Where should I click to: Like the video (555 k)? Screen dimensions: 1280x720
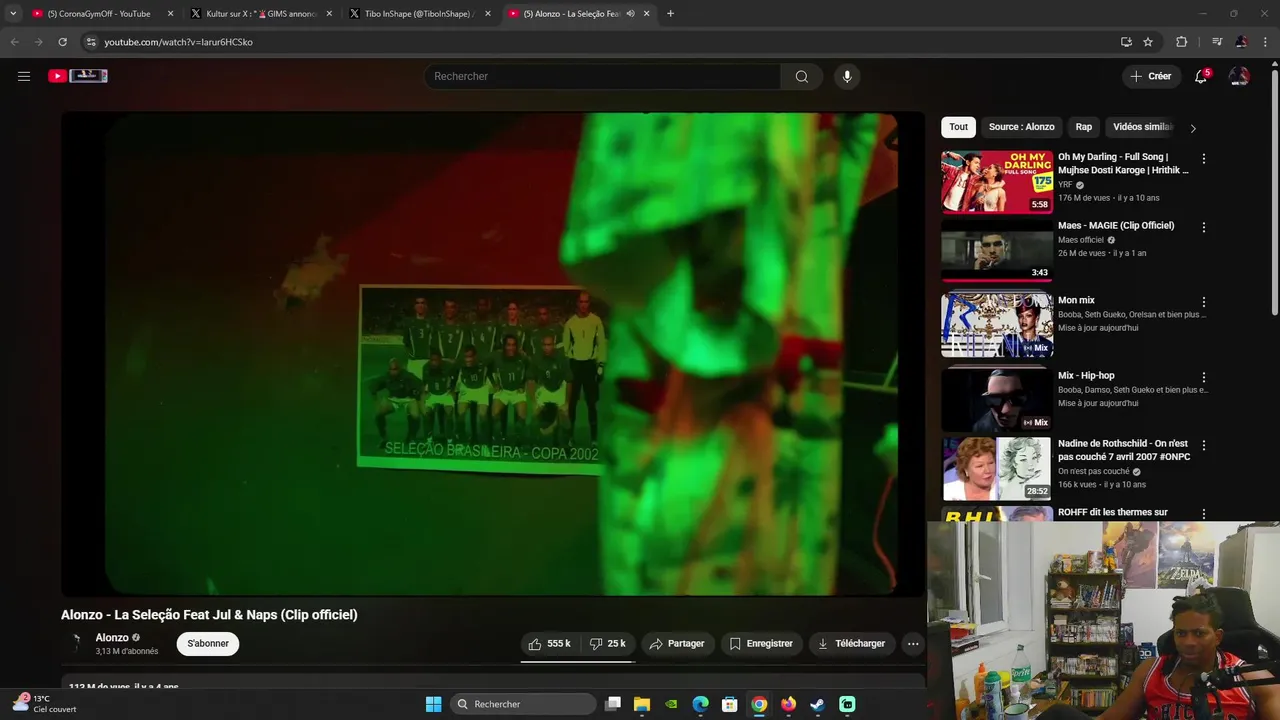(x=549, y=644)
